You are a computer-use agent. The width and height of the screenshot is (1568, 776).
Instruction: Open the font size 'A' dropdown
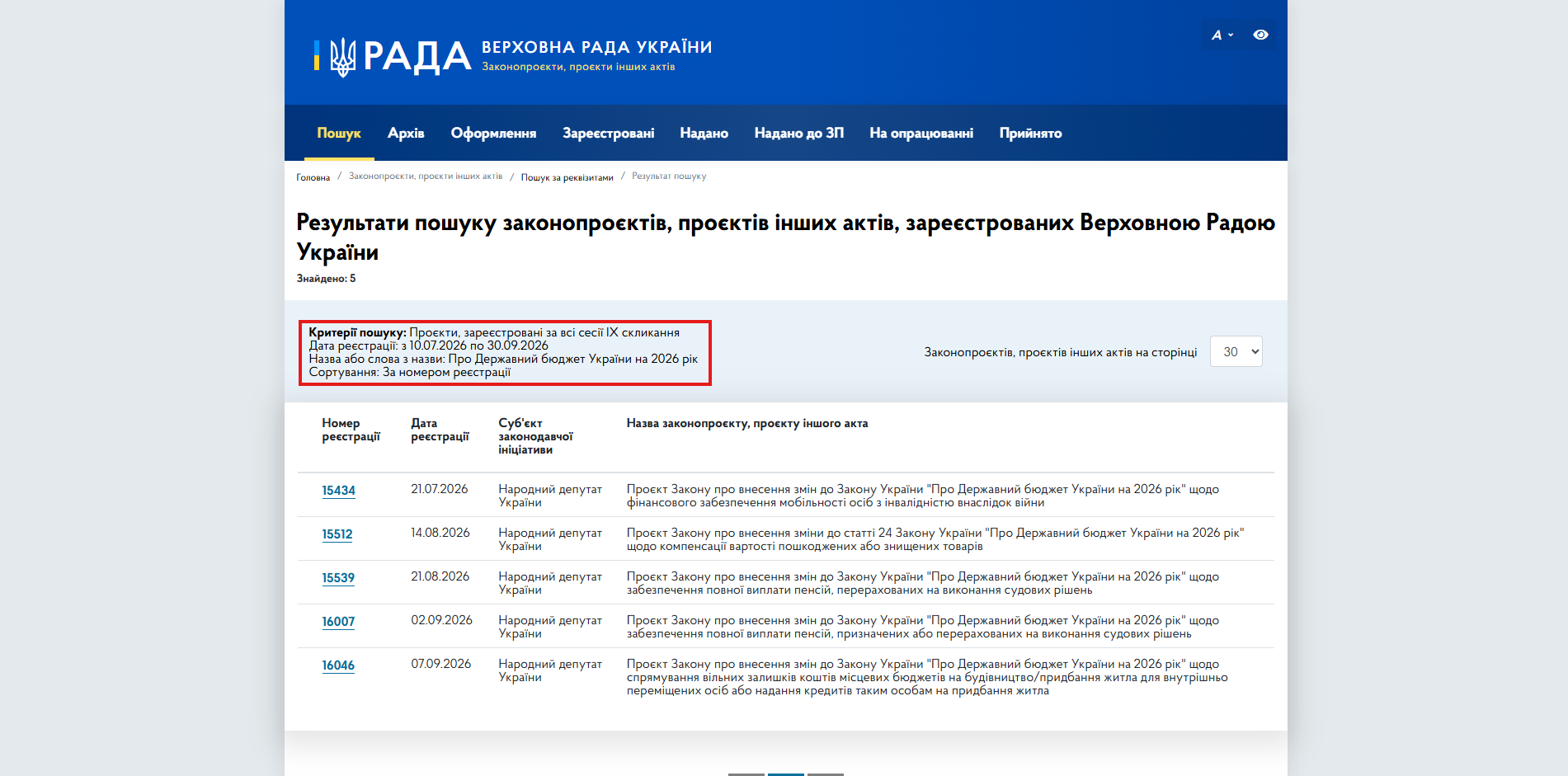(x=1222, y=35)
